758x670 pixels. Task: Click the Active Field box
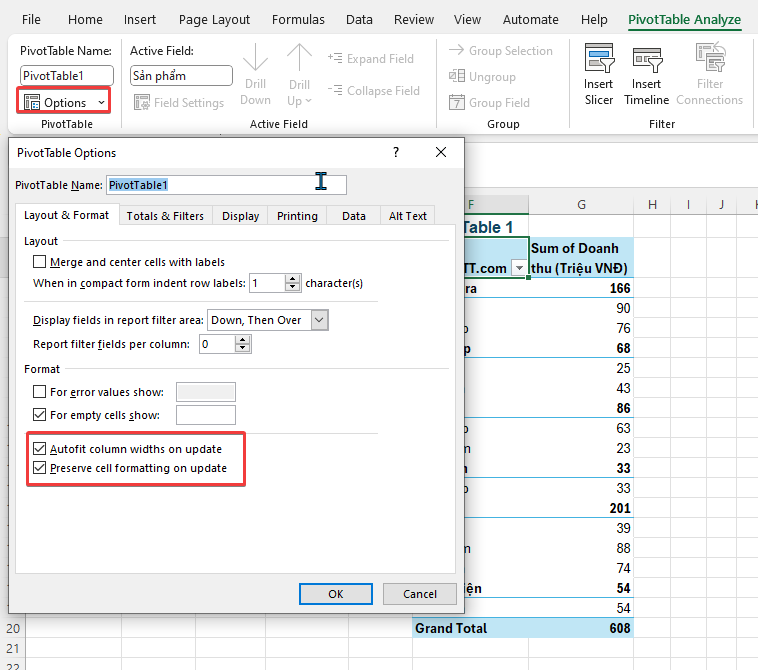tap(181, 76)
